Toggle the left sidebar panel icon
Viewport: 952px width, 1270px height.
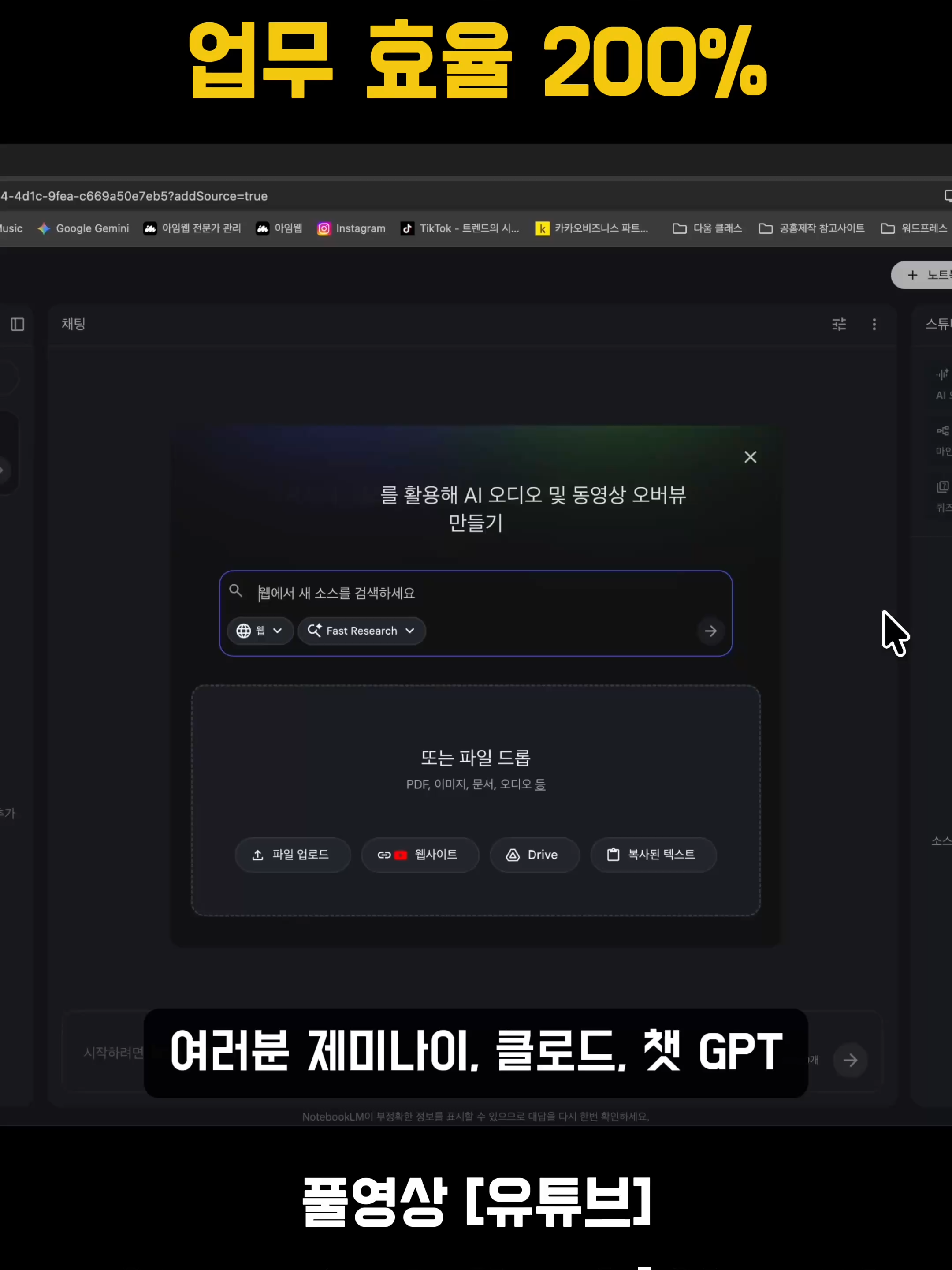coord(18,325)
